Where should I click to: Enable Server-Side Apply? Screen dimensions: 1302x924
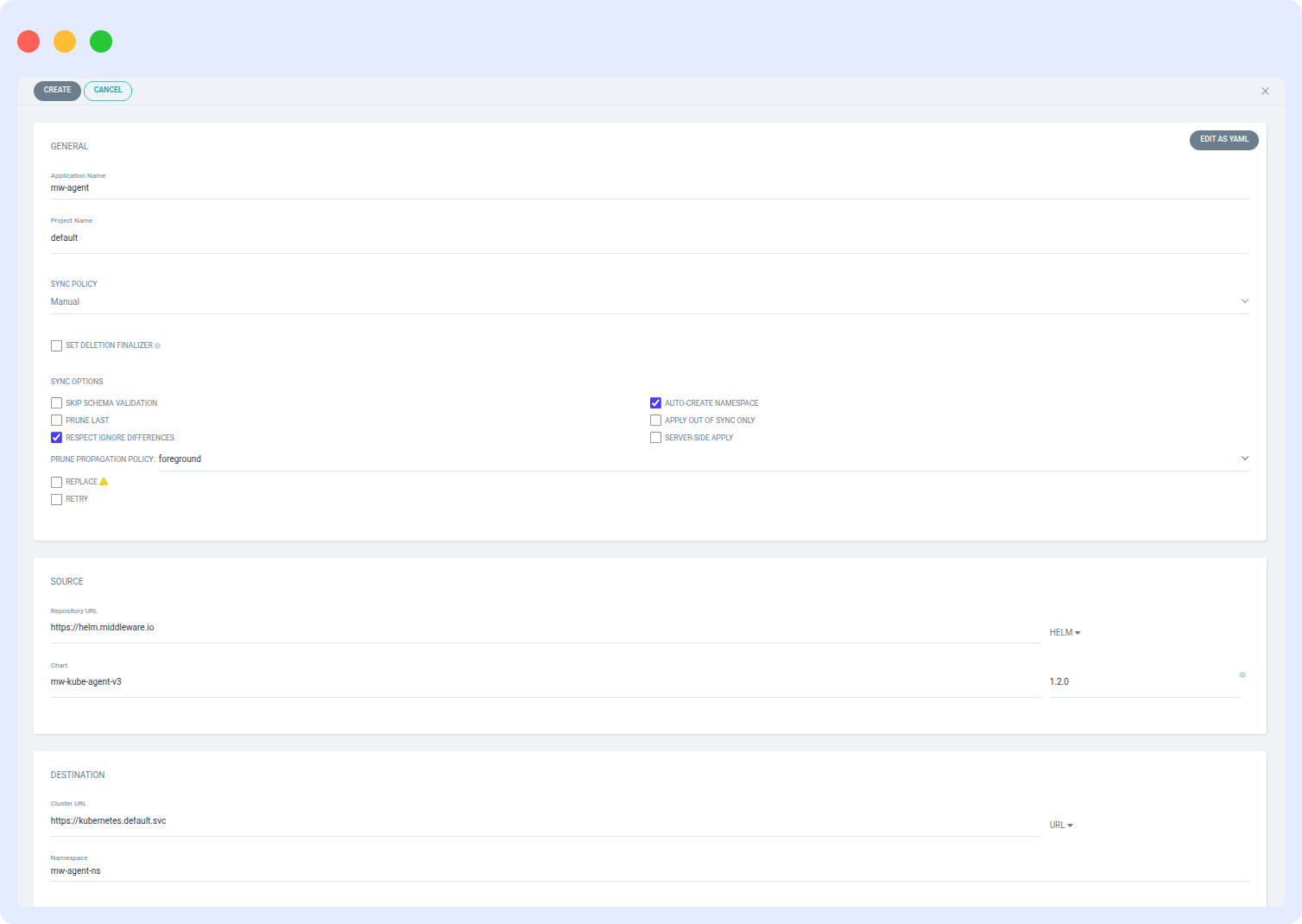(x=655, y=437)
